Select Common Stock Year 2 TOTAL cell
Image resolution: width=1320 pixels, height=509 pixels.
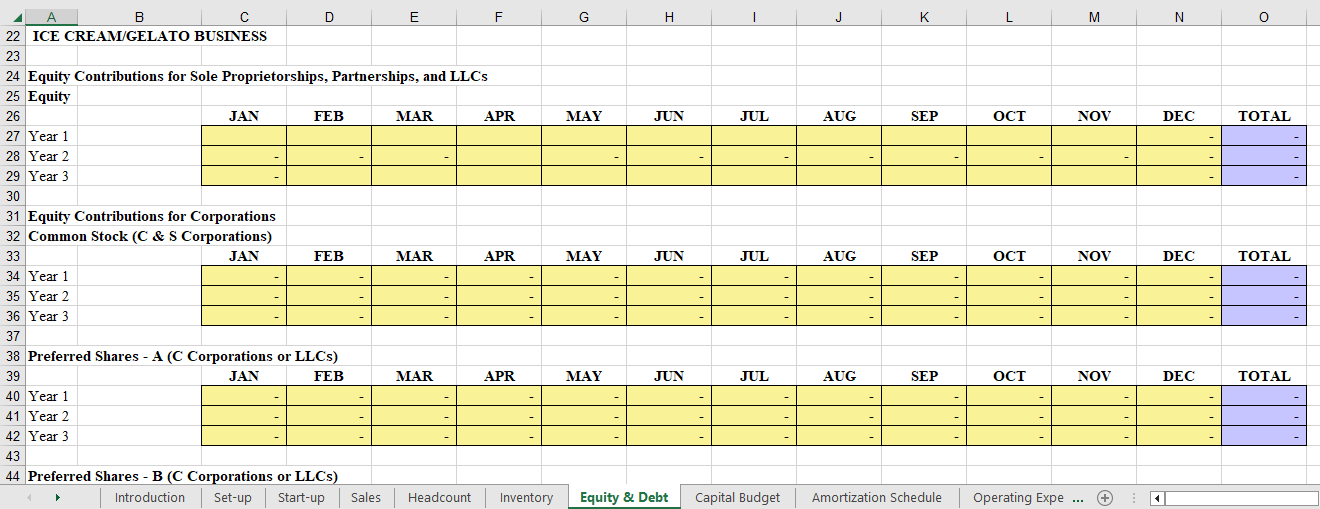1264,296
